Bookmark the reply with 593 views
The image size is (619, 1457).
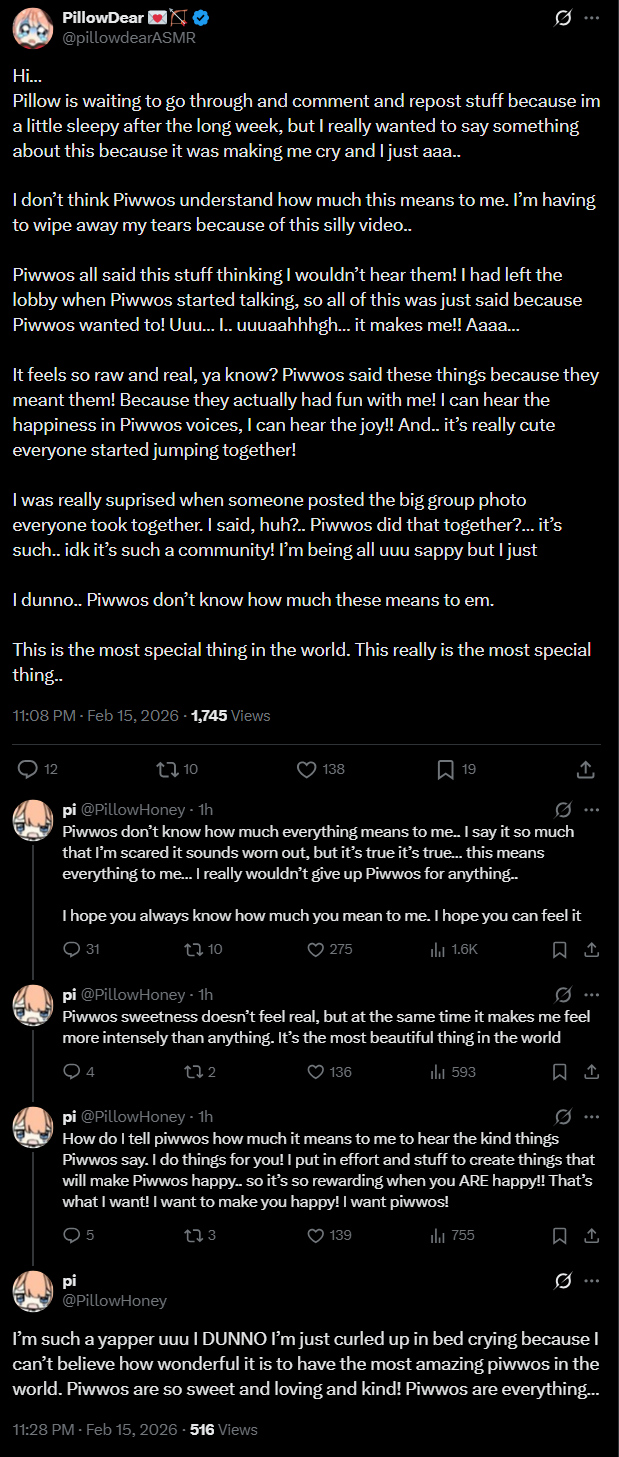click(561, 1071)
